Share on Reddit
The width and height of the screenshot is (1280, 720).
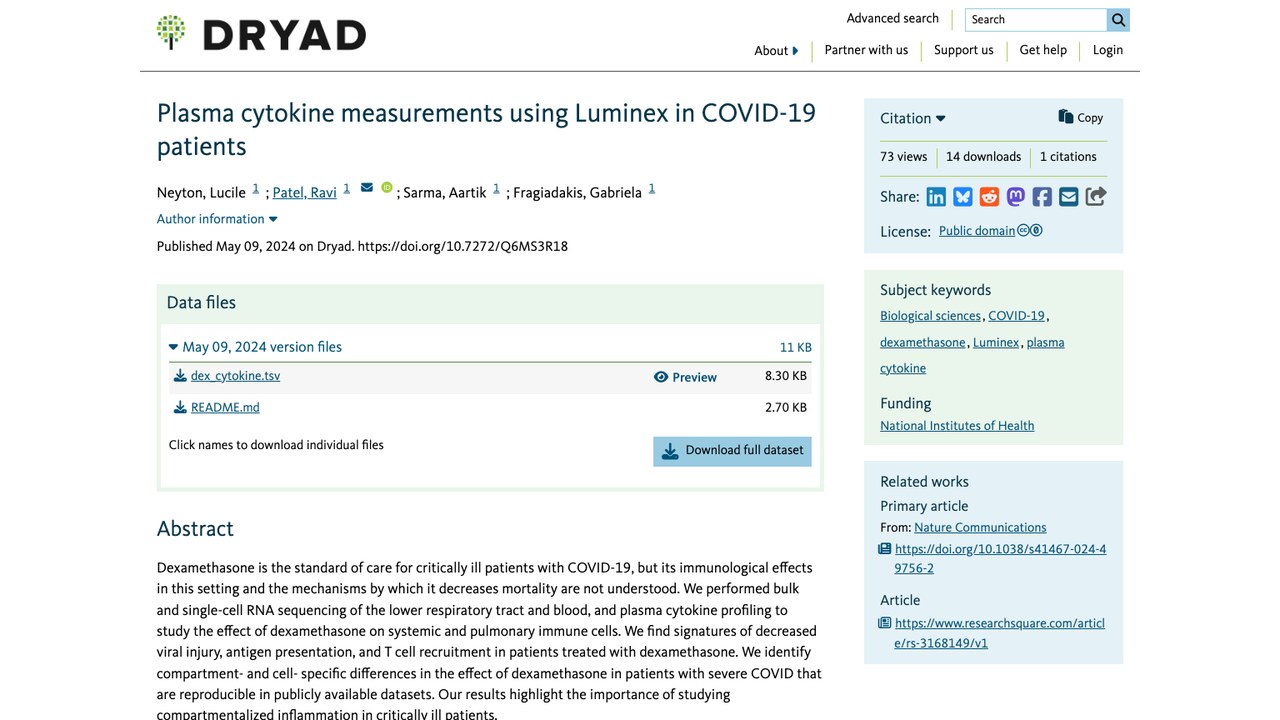pyautogui.click(x=989, y=197)
